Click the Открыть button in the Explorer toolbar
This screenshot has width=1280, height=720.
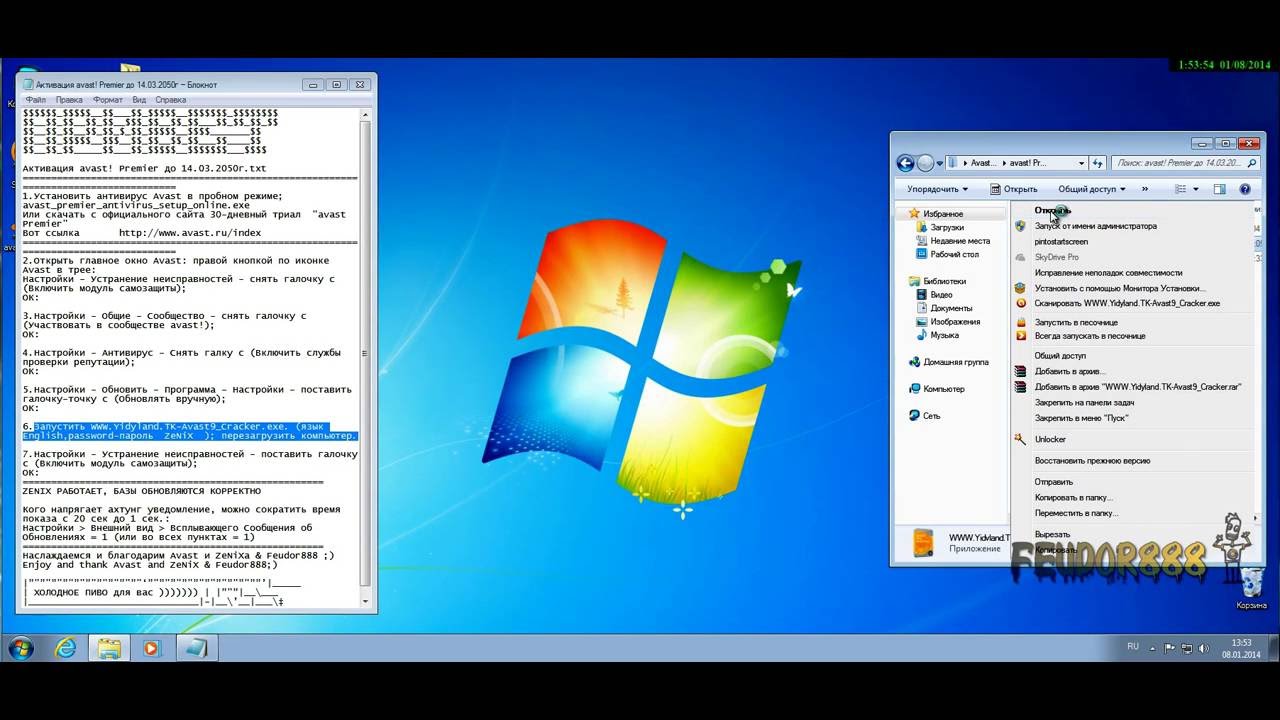point(1014,189)
